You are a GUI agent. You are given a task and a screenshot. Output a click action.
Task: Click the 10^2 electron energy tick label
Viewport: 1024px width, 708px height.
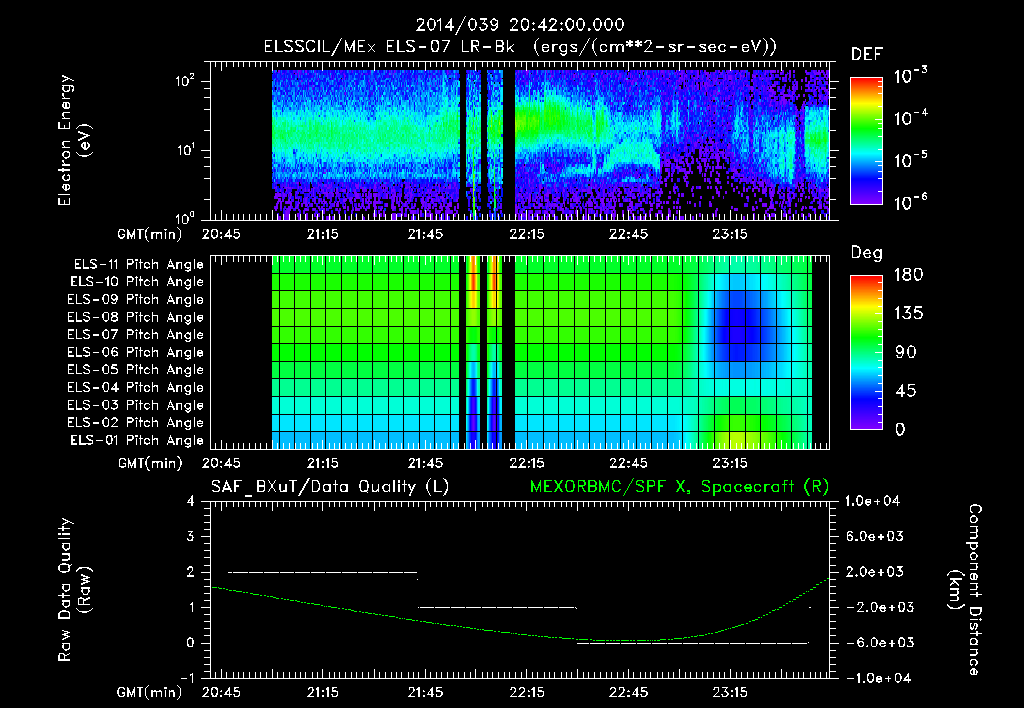pyautogui.click(x=185, y=81)
